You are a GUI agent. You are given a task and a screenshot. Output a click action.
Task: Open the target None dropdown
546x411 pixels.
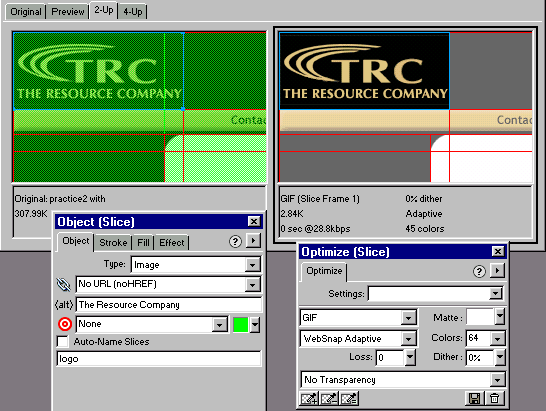(x=220, y=325)
